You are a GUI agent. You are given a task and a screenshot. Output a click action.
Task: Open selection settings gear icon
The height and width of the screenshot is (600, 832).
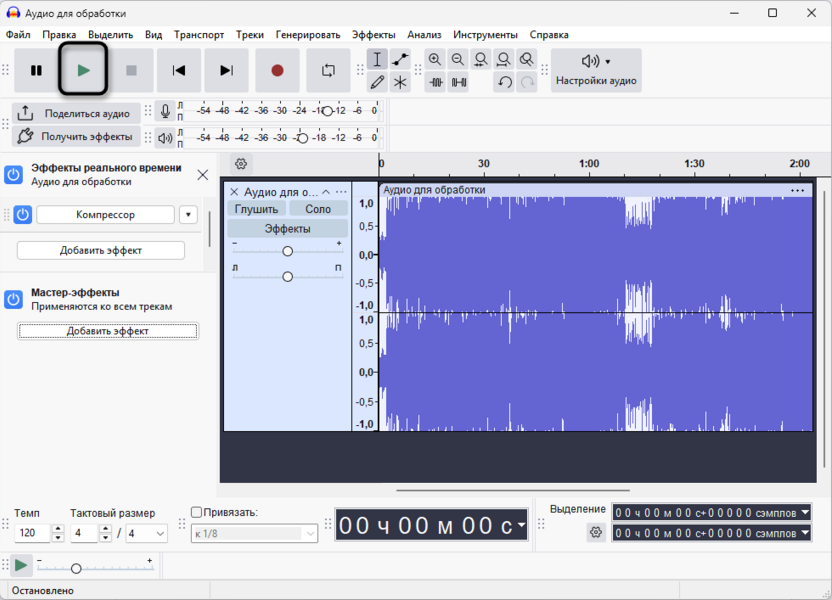(596, 532)
